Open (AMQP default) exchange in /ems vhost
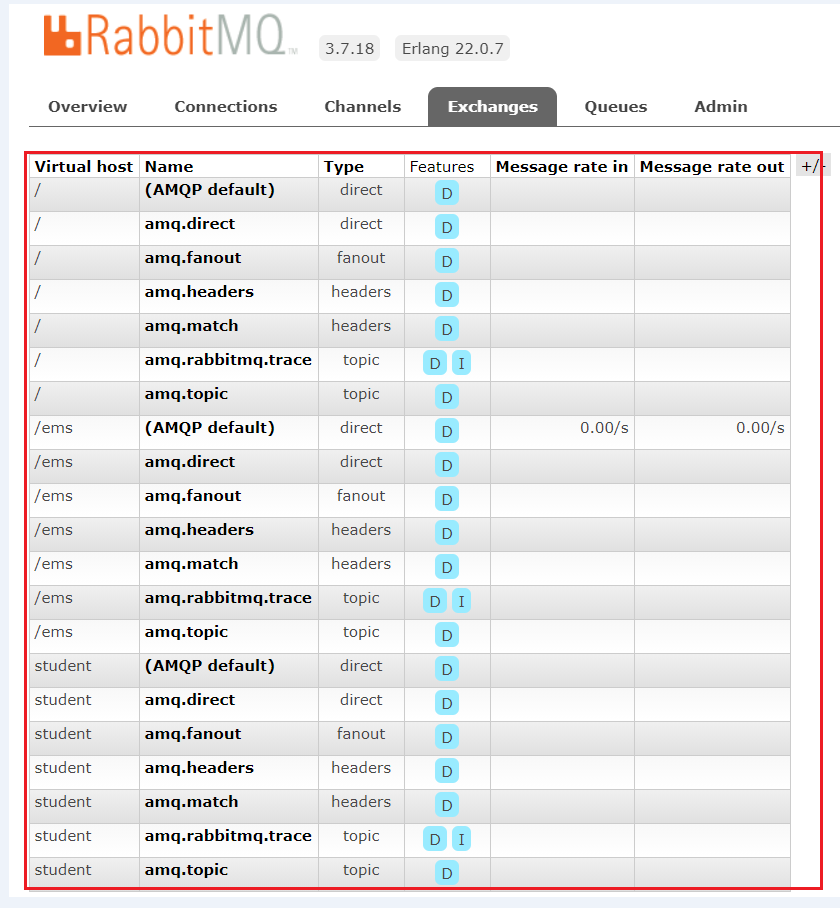The height and width of the screenshot is (908, 840). (210, 428)
